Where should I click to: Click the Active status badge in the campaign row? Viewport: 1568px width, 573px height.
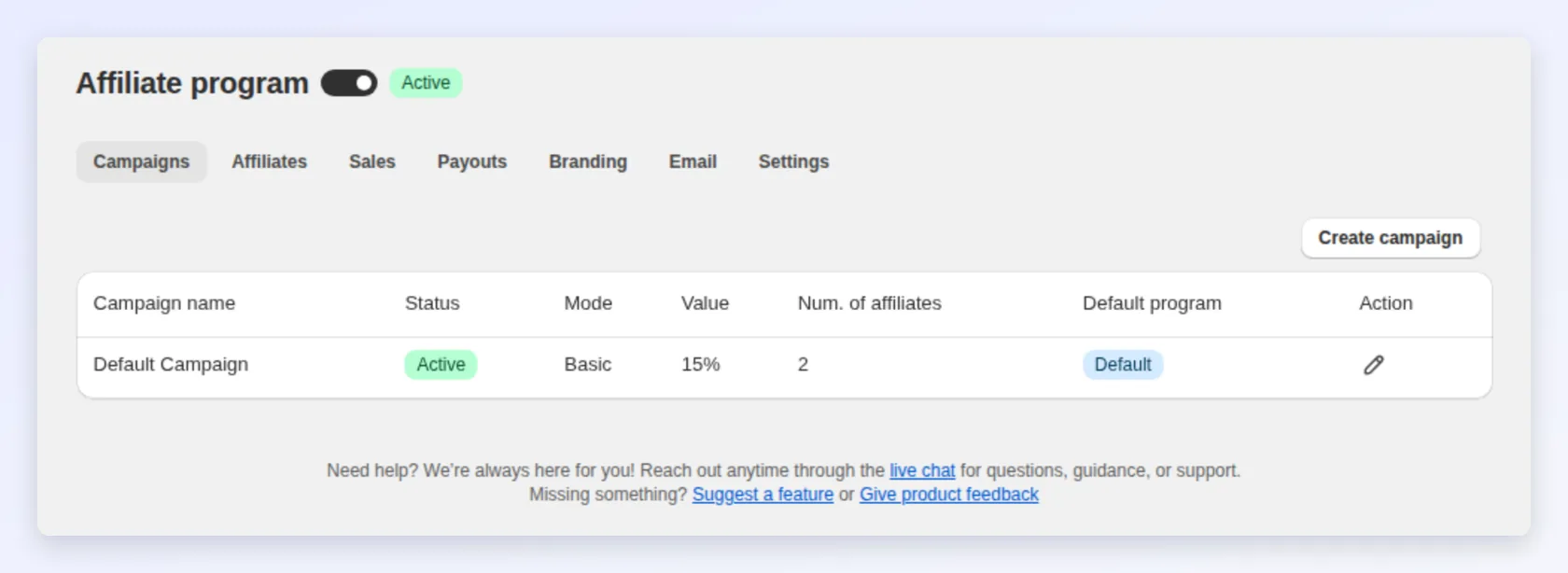point(441,364)
